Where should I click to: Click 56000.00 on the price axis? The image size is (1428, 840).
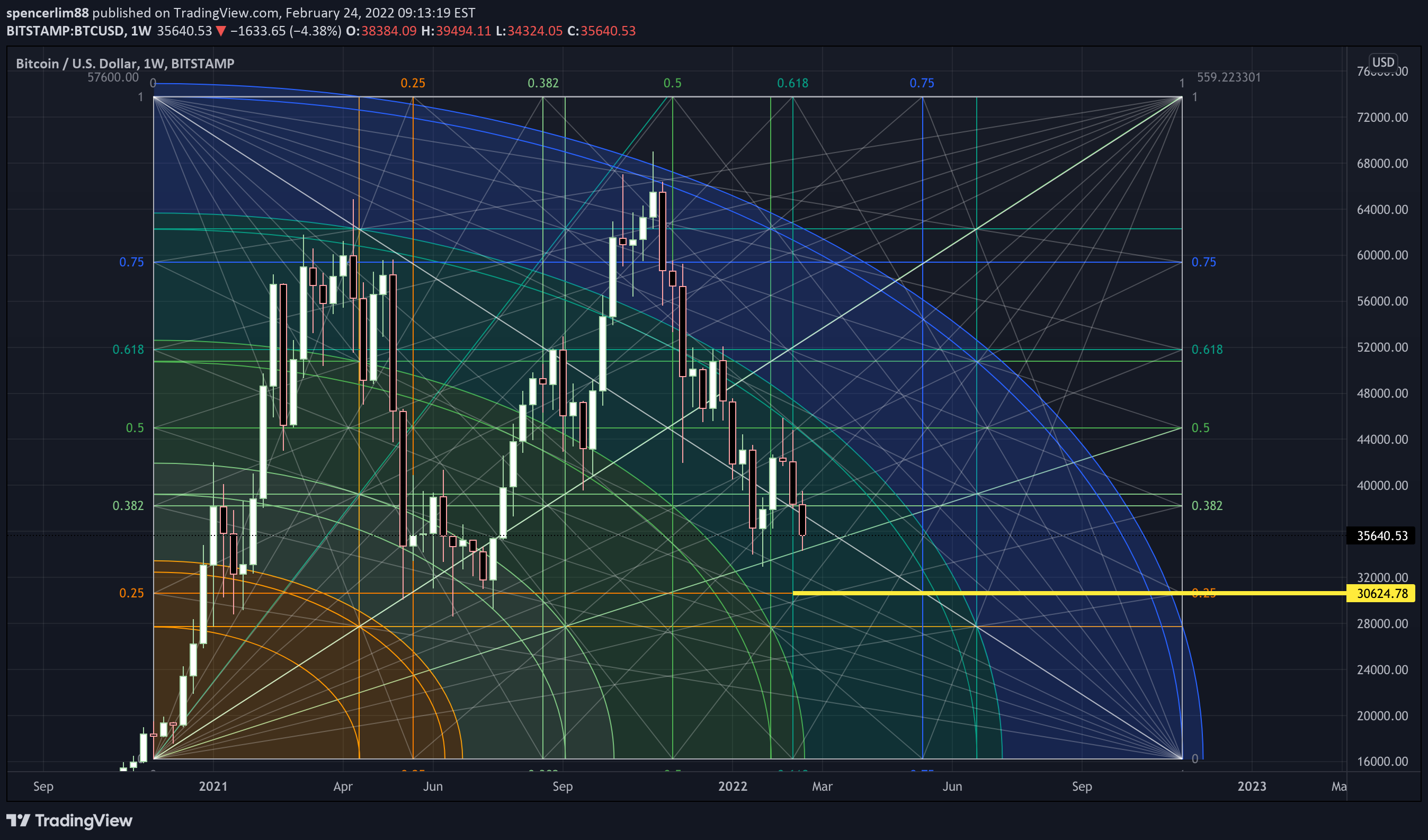1382,301
